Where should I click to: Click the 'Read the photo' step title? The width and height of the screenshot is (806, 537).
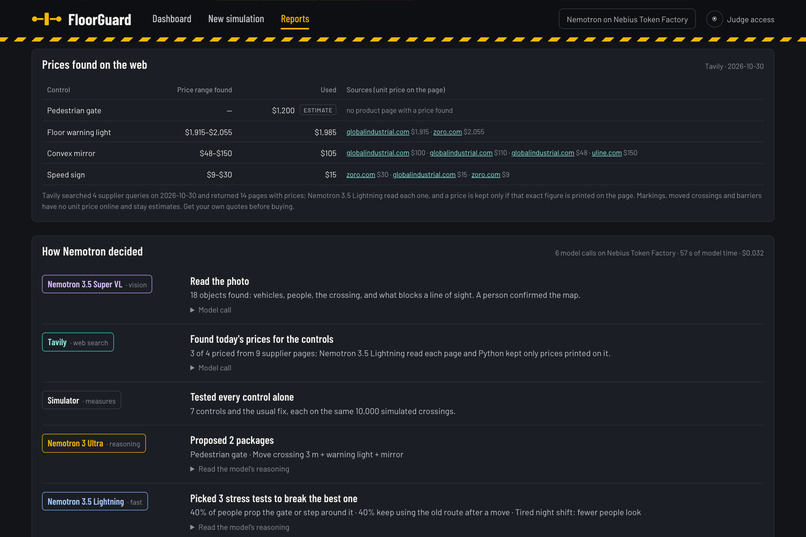coord(219,281)
